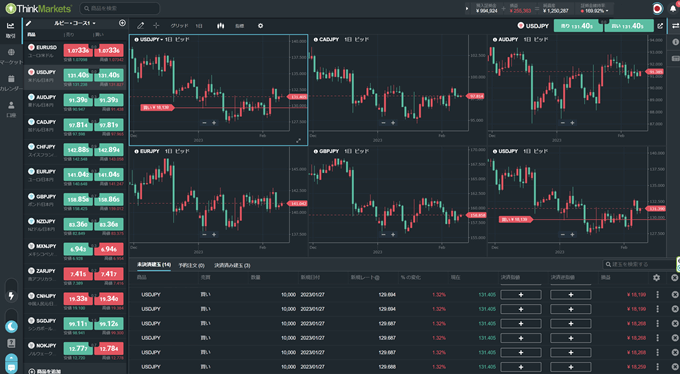Focus the 建玉を検索する search field
The width and height of the screenshot is (680, 374).
tap(639, 264)
